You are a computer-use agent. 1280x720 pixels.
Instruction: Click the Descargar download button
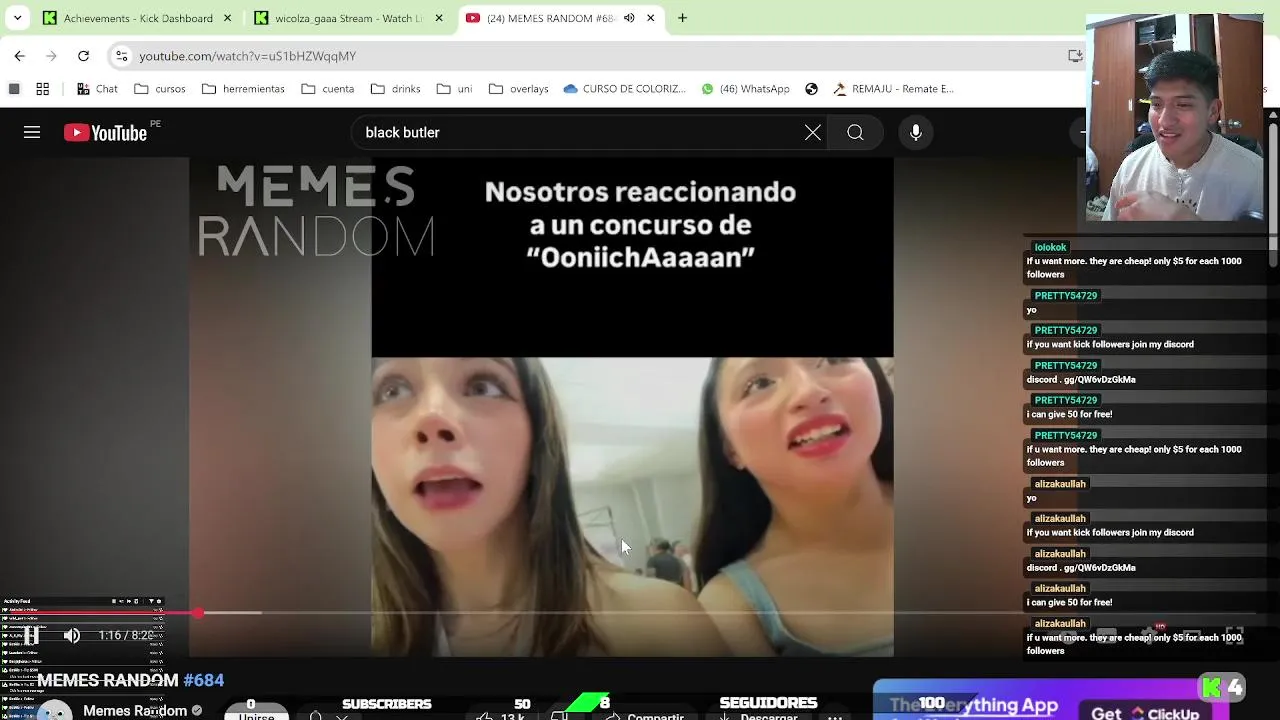tap(758, 714)
